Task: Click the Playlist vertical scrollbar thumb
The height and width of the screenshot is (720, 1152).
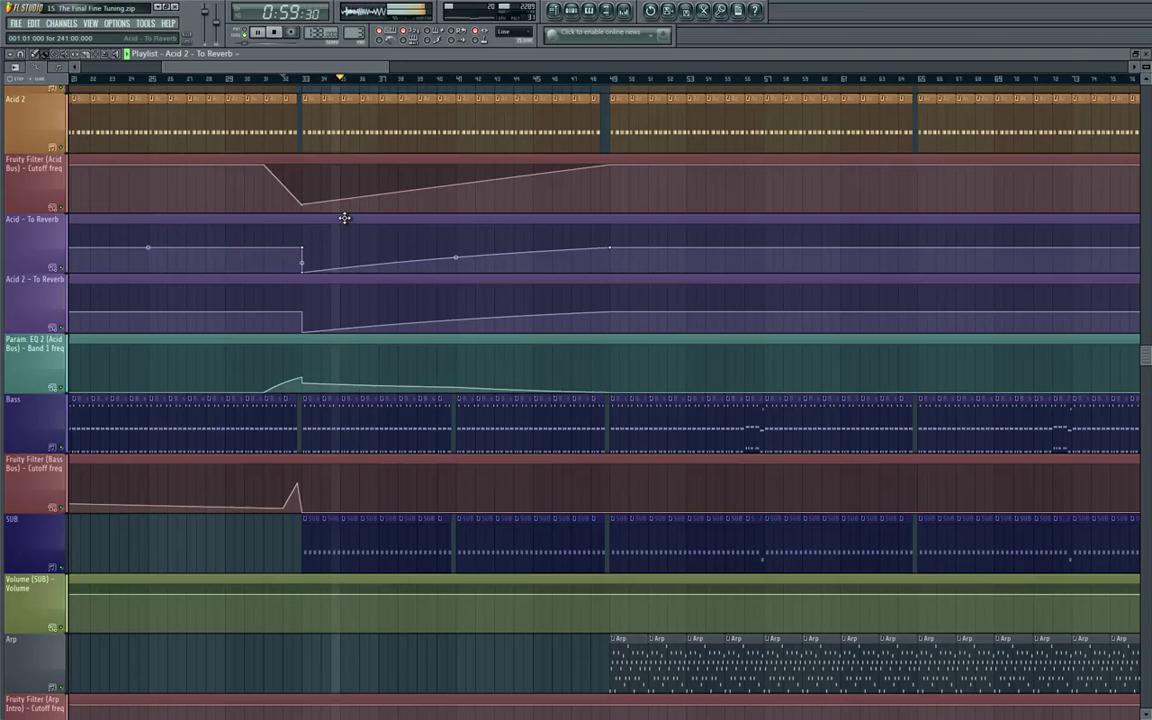Action: coord(1145,356)
